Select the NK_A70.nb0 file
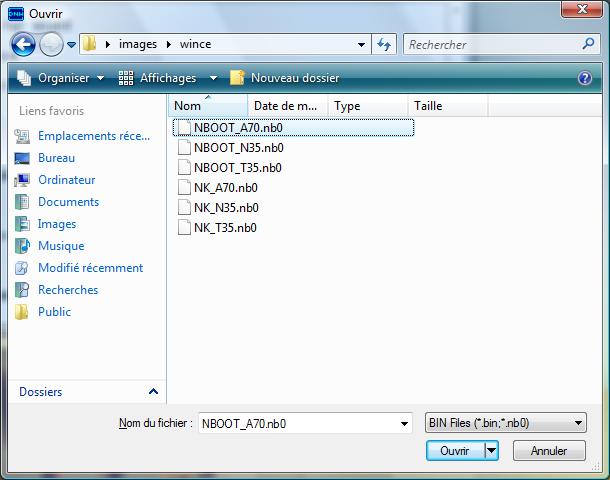The width and height of the screenshot is (610, 480). [225, 187]
